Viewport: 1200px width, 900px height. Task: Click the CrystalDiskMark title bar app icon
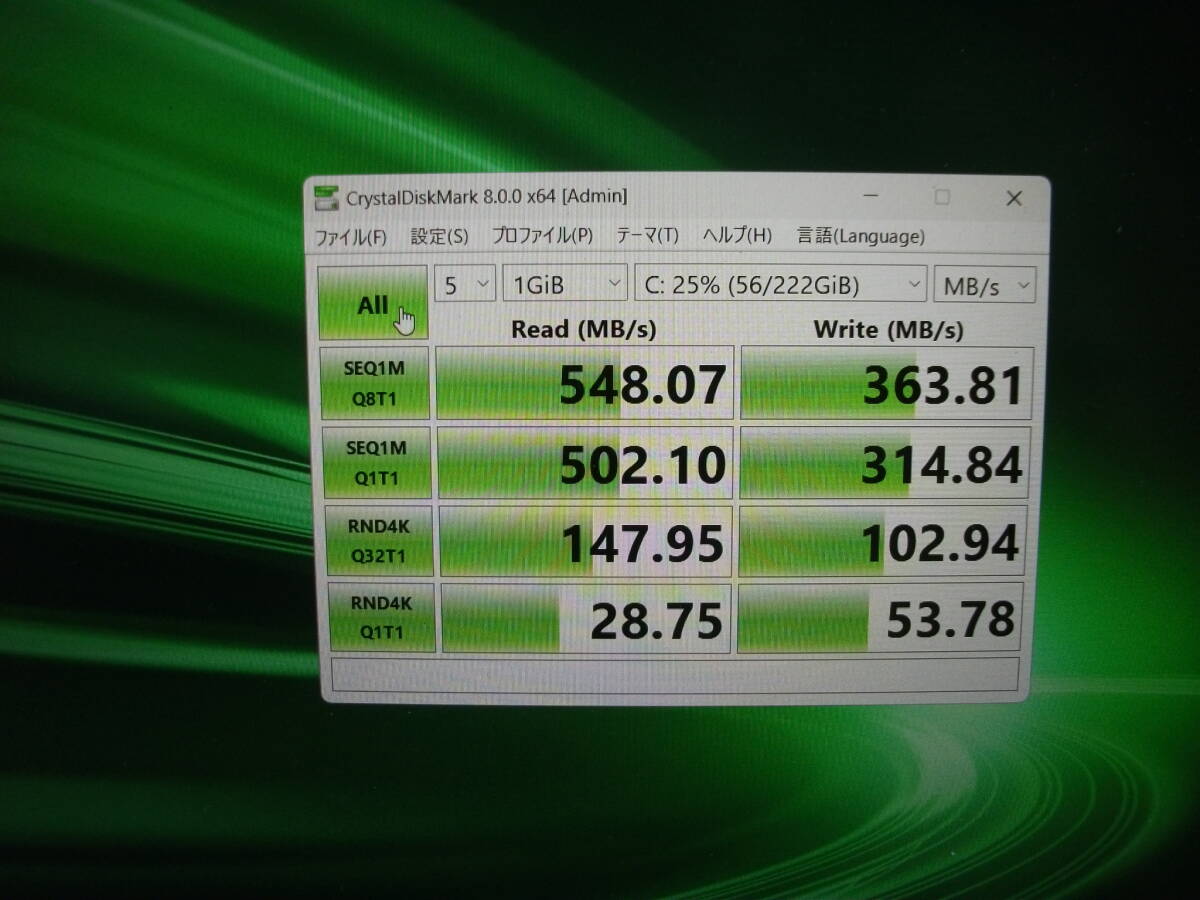pos(327,197)
